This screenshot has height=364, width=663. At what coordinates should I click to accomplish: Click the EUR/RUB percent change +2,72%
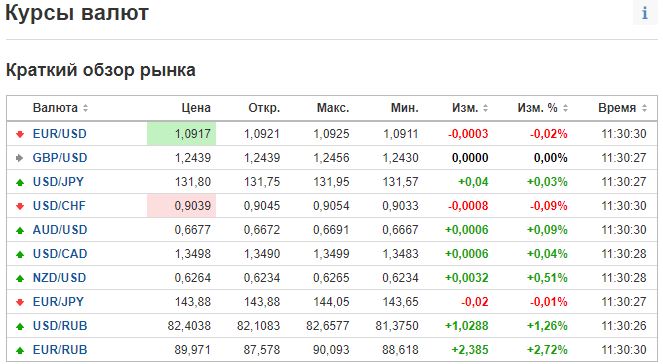(x=547, y=350)
